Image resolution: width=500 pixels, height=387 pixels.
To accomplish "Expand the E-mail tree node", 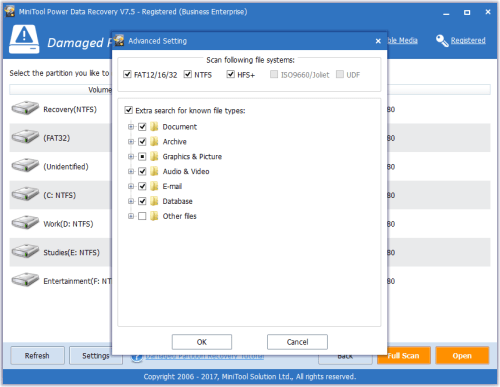I will point(131,186).
